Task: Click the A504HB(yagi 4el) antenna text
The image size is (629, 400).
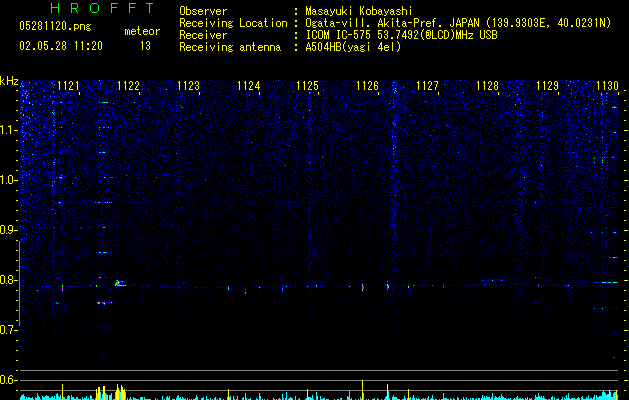Action: (x=353, y=47)
